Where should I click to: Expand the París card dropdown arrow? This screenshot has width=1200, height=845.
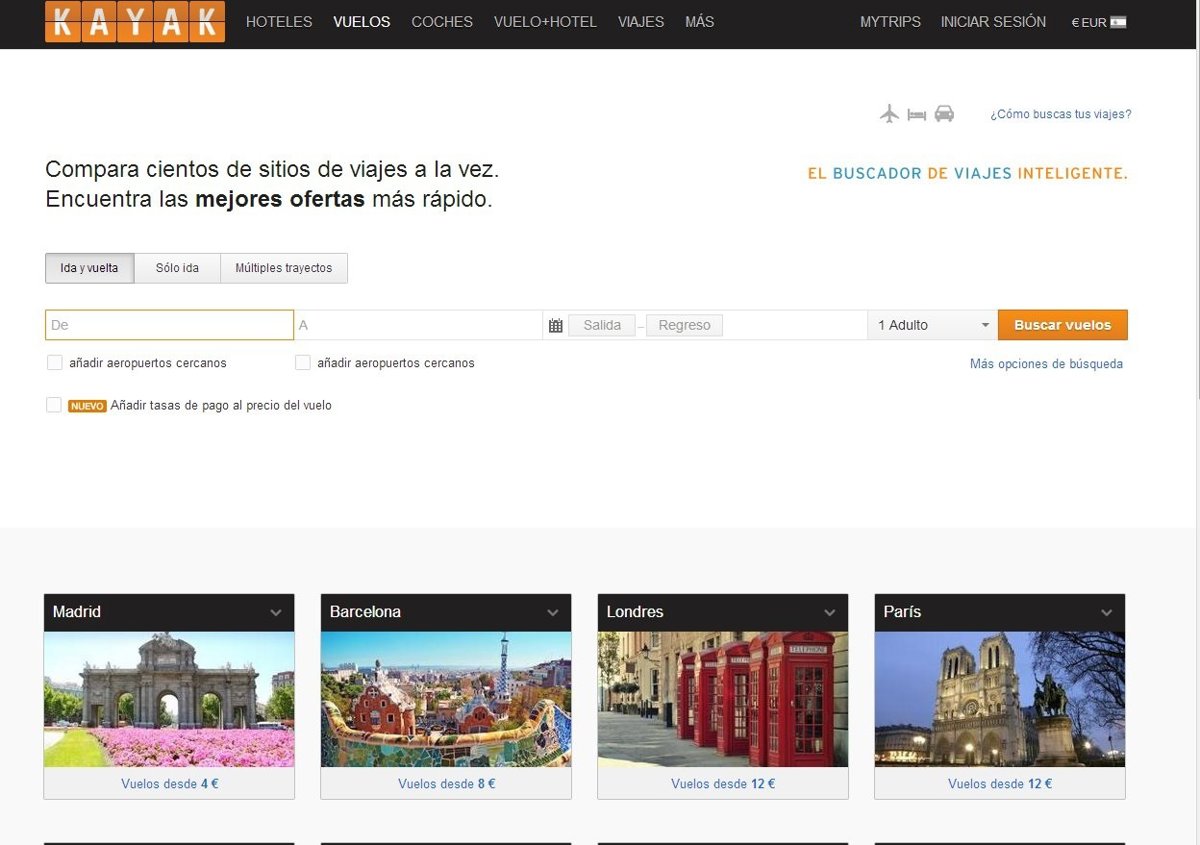coord(1106,613)
